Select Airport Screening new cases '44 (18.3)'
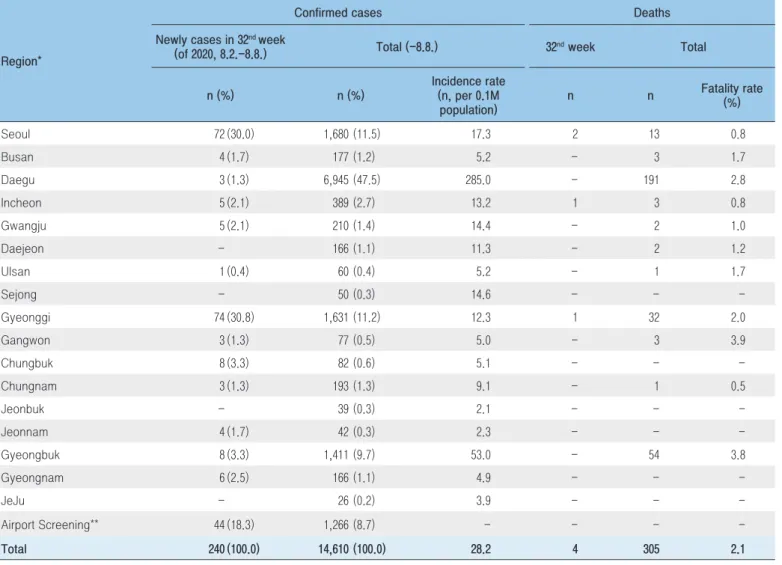Image resolution: width=782 pixels, height=565 pixels. point(234,525)
